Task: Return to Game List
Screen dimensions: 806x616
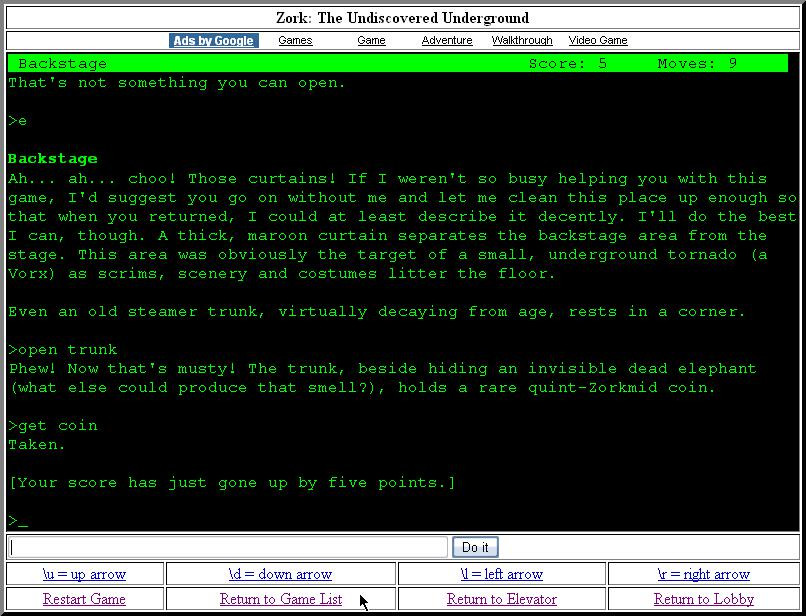Action: 281,599
